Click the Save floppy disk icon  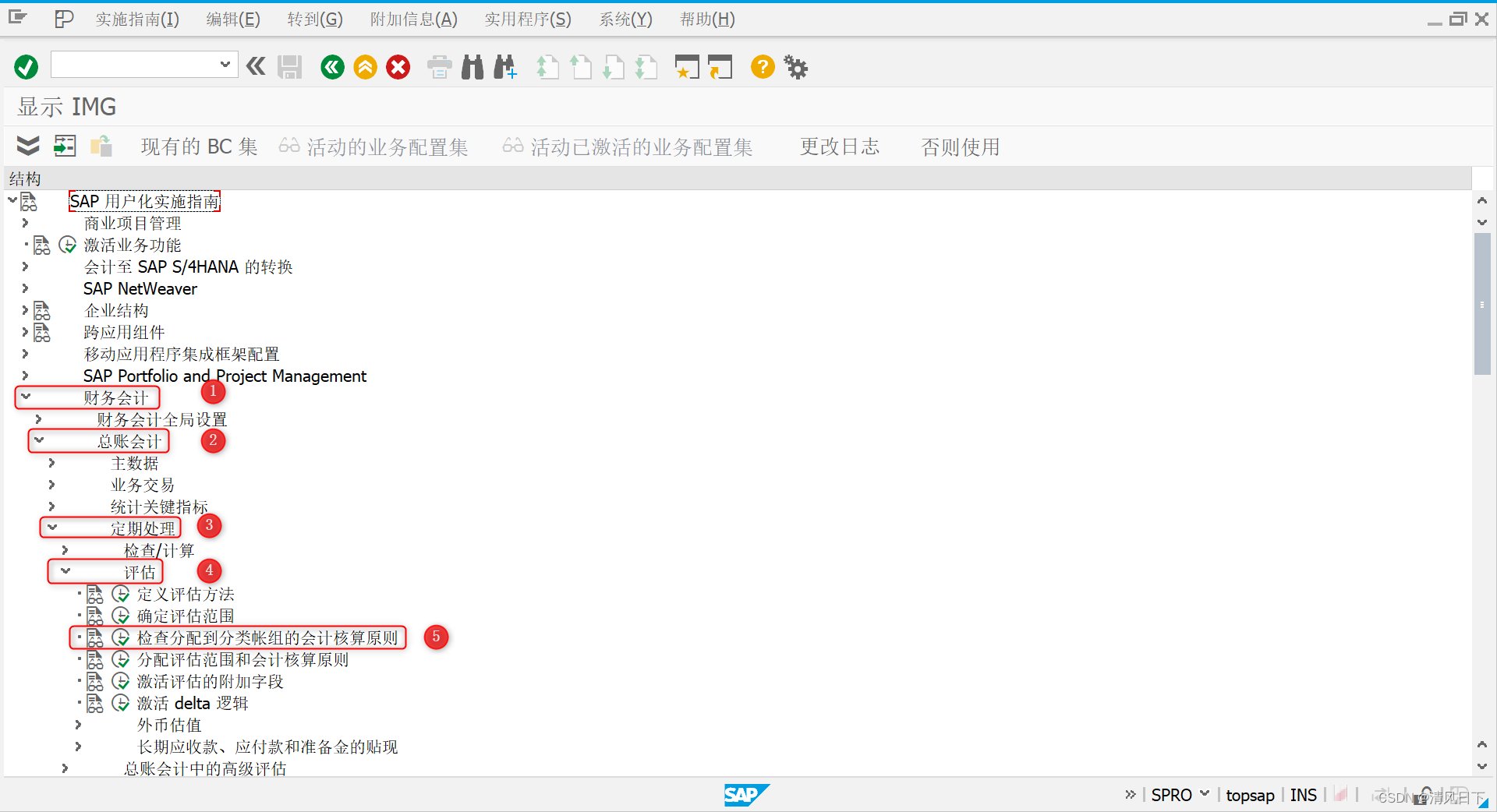tap(290, 67)
